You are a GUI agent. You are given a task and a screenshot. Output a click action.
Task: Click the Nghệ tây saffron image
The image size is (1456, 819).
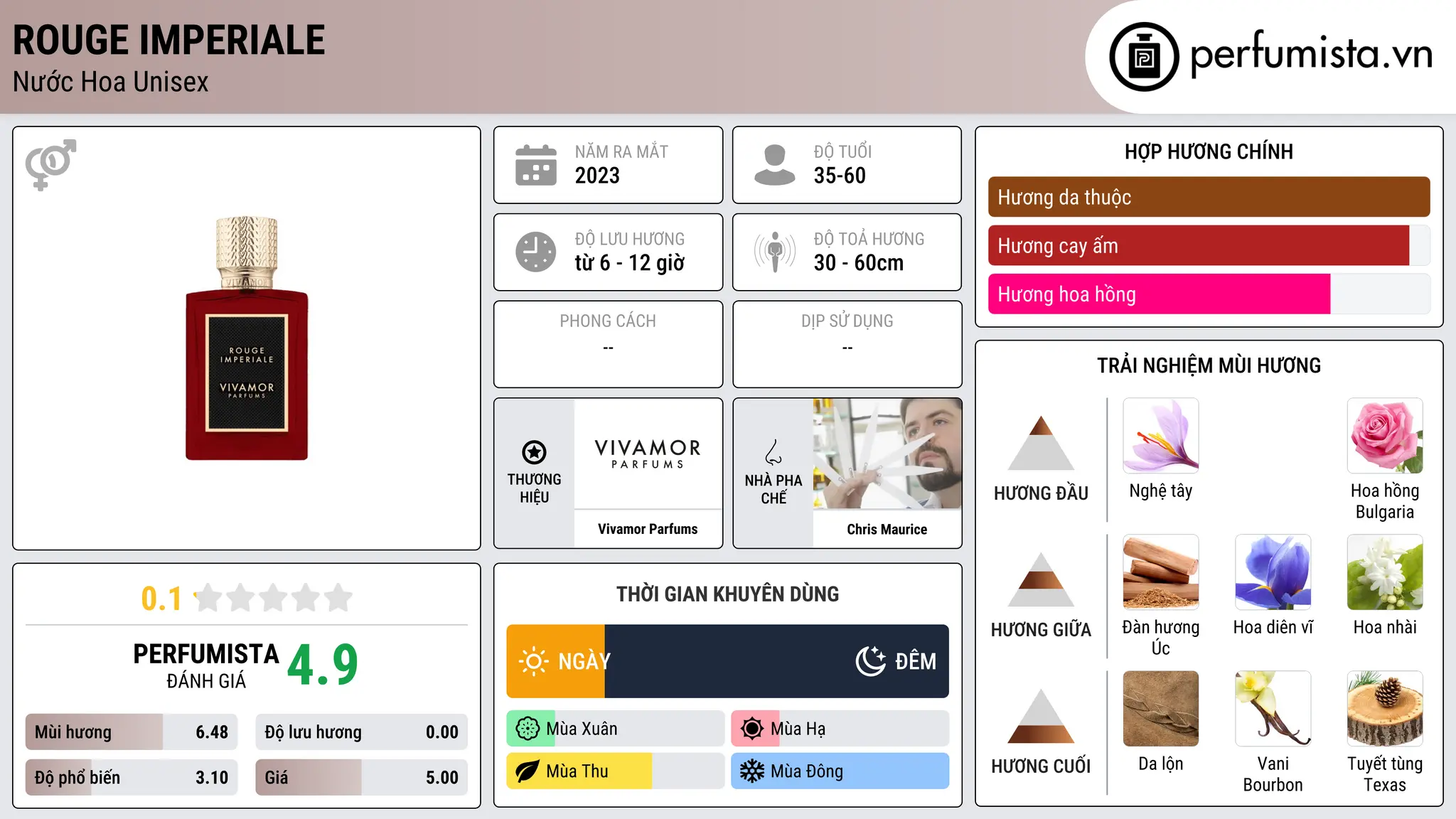pyautogui.click(x=1161, y=436)
